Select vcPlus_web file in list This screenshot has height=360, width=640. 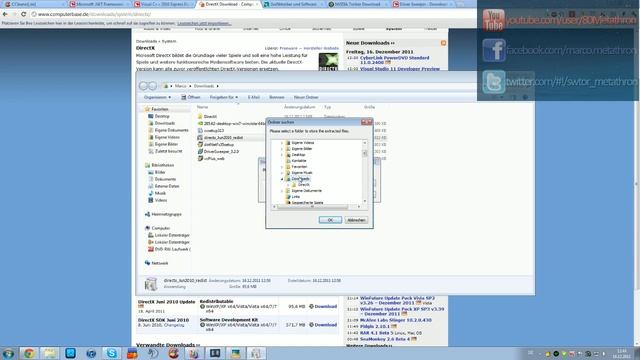tap(211, 158)
